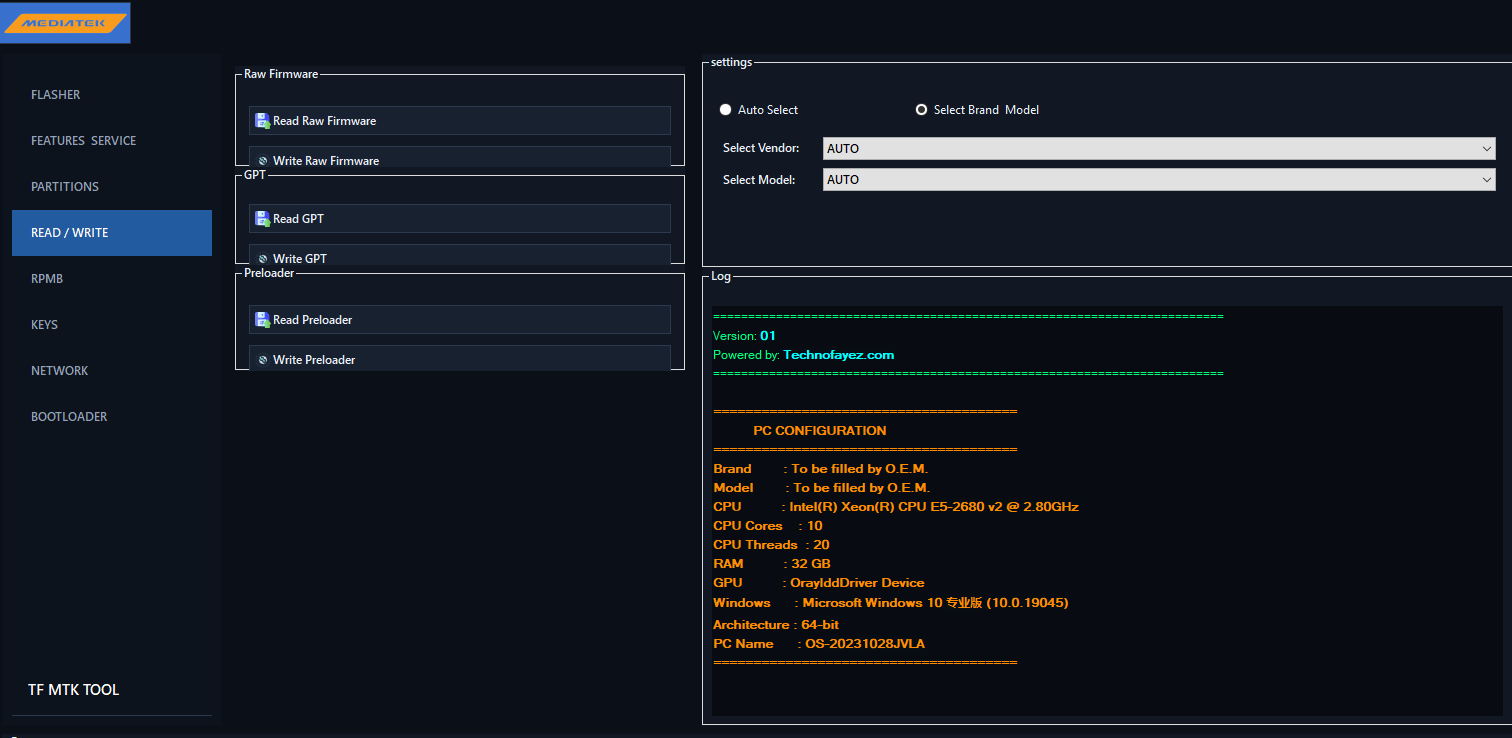
Task: Click the circular icon beside Write Preloader
Action: [263, 360]
